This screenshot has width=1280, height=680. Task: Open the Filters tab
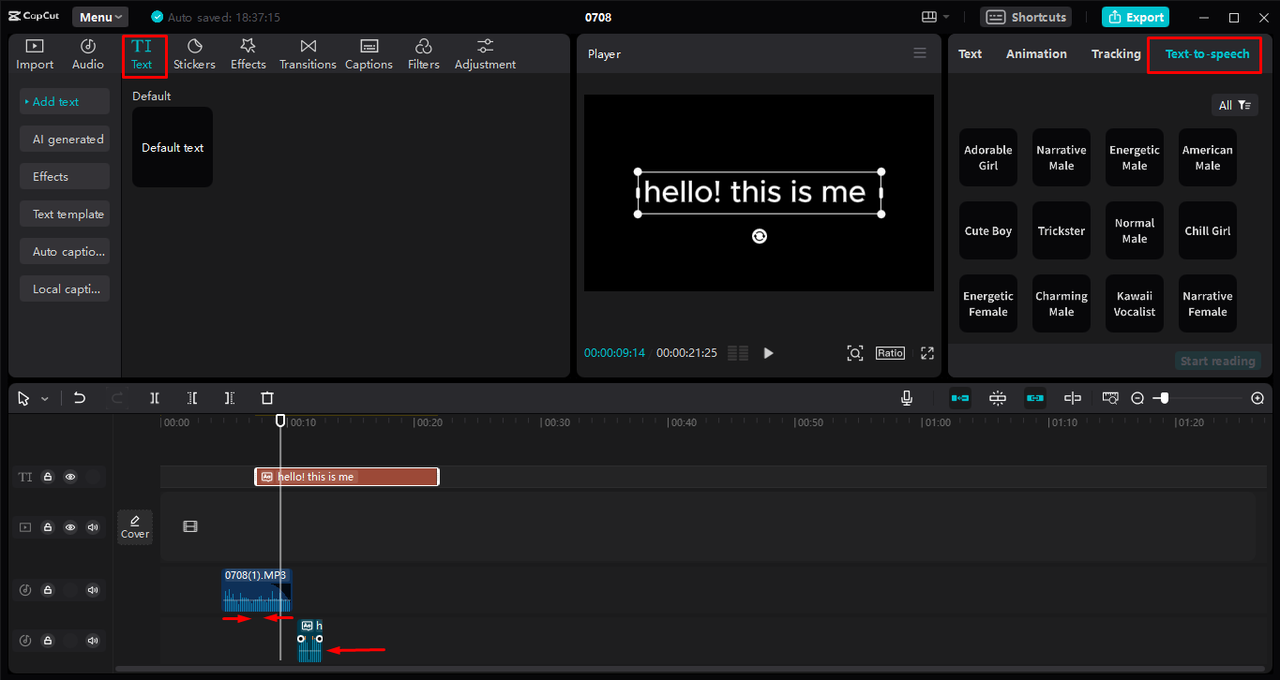coord(424,54)
